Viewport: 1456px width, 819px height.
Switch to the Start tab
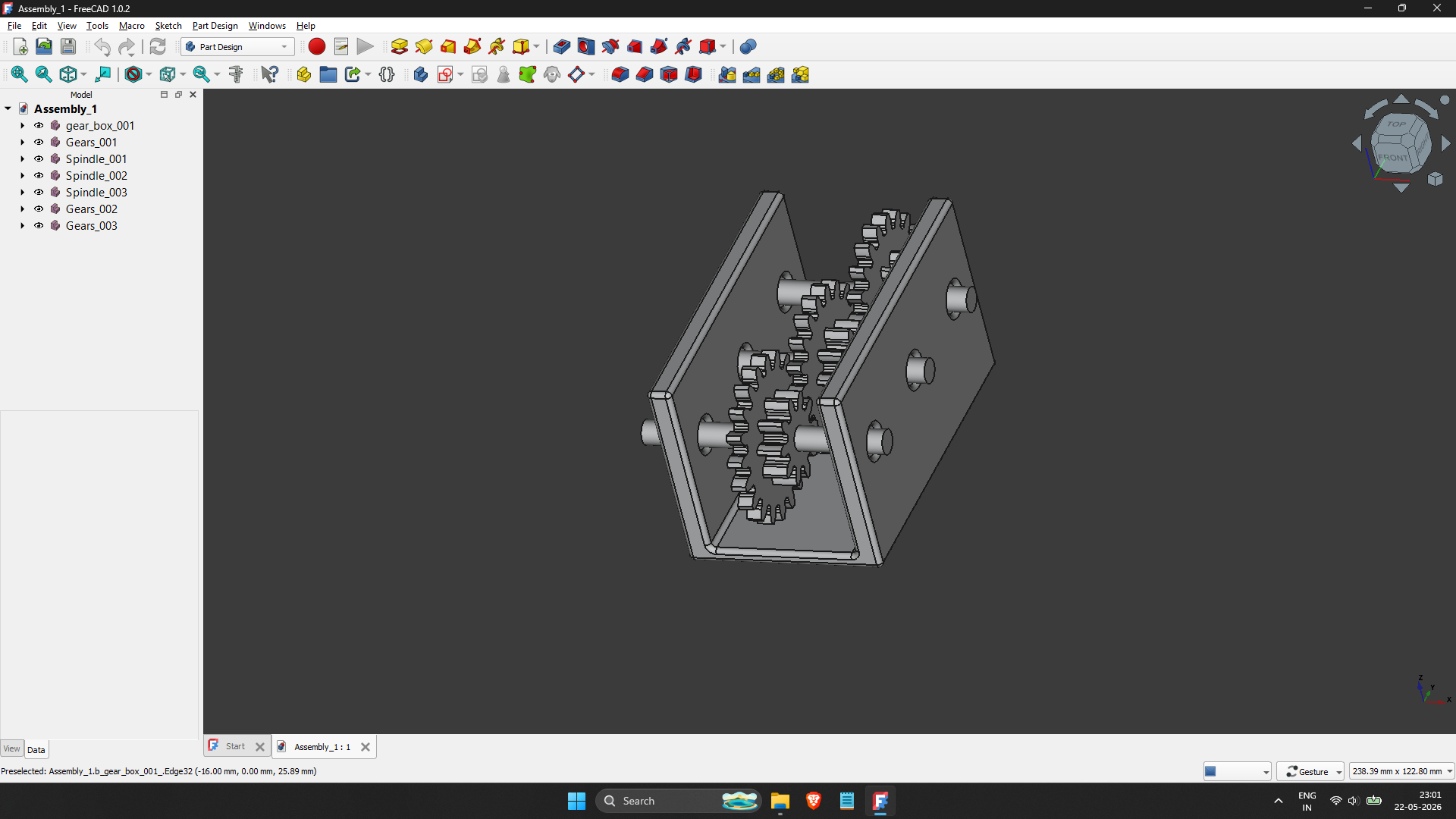pyautogui.click(x=235, y=746)
